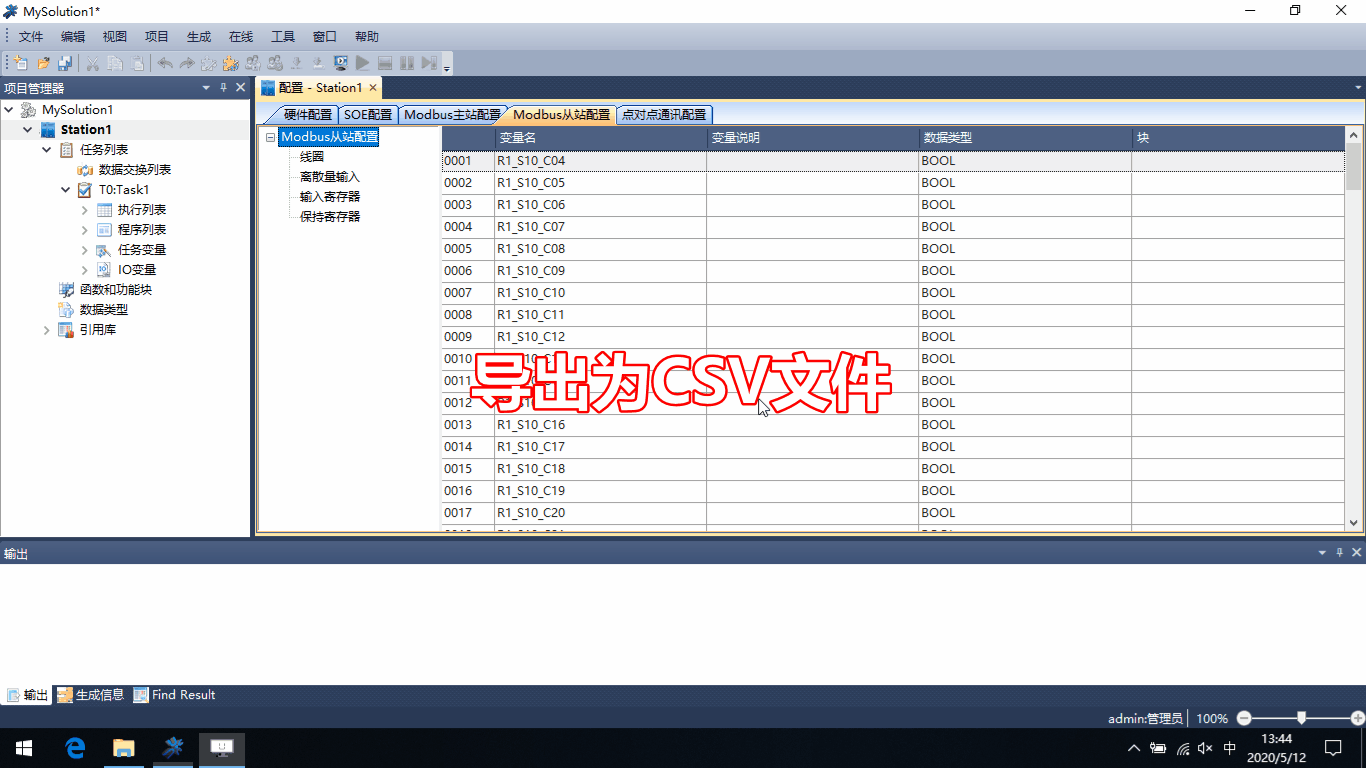
Task: Click the table scroll down arrow
Action: coord(1354,522)
